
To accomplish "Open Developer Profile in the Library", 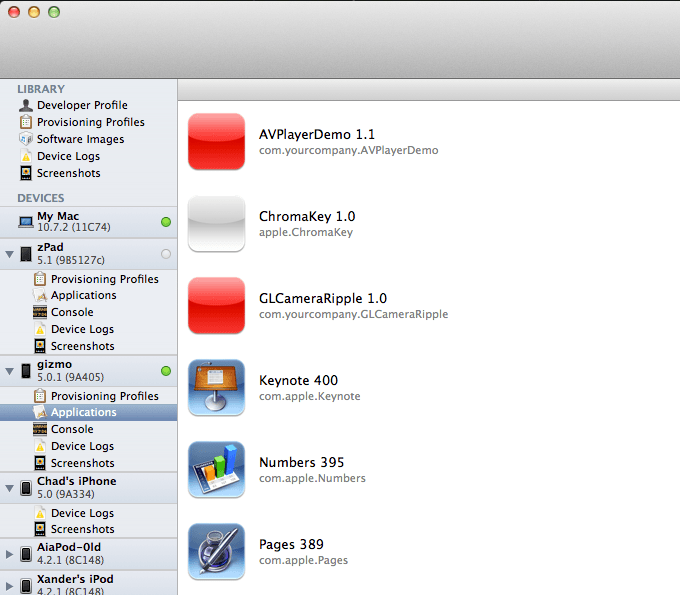I will 82,105.
